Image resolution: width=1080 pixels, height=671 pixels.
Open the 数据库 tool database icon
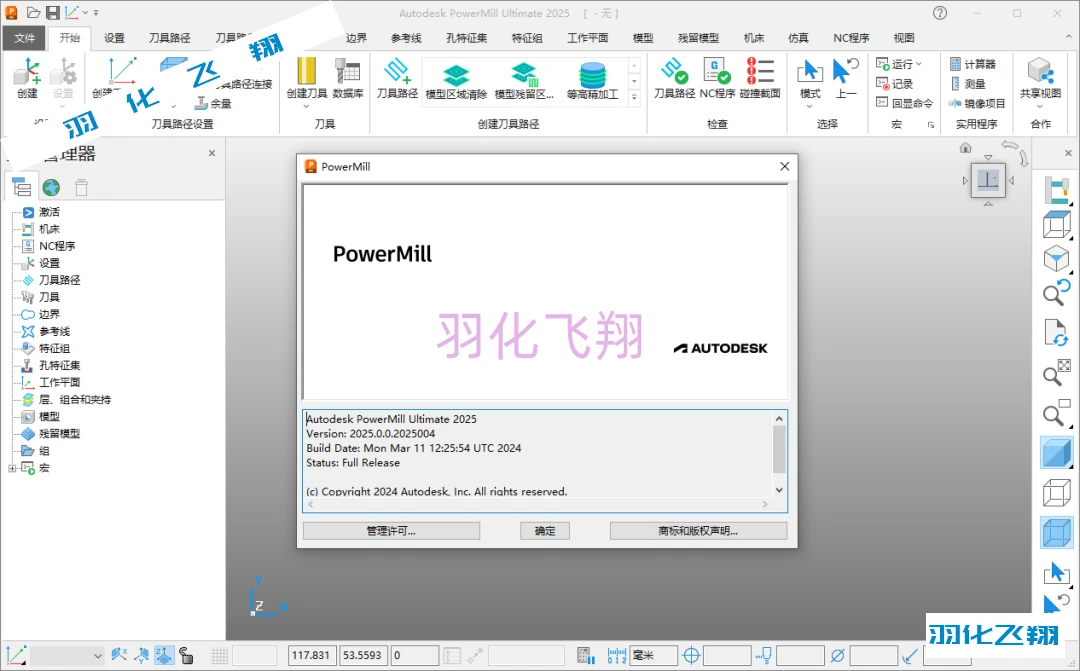[x=348, y=71]
